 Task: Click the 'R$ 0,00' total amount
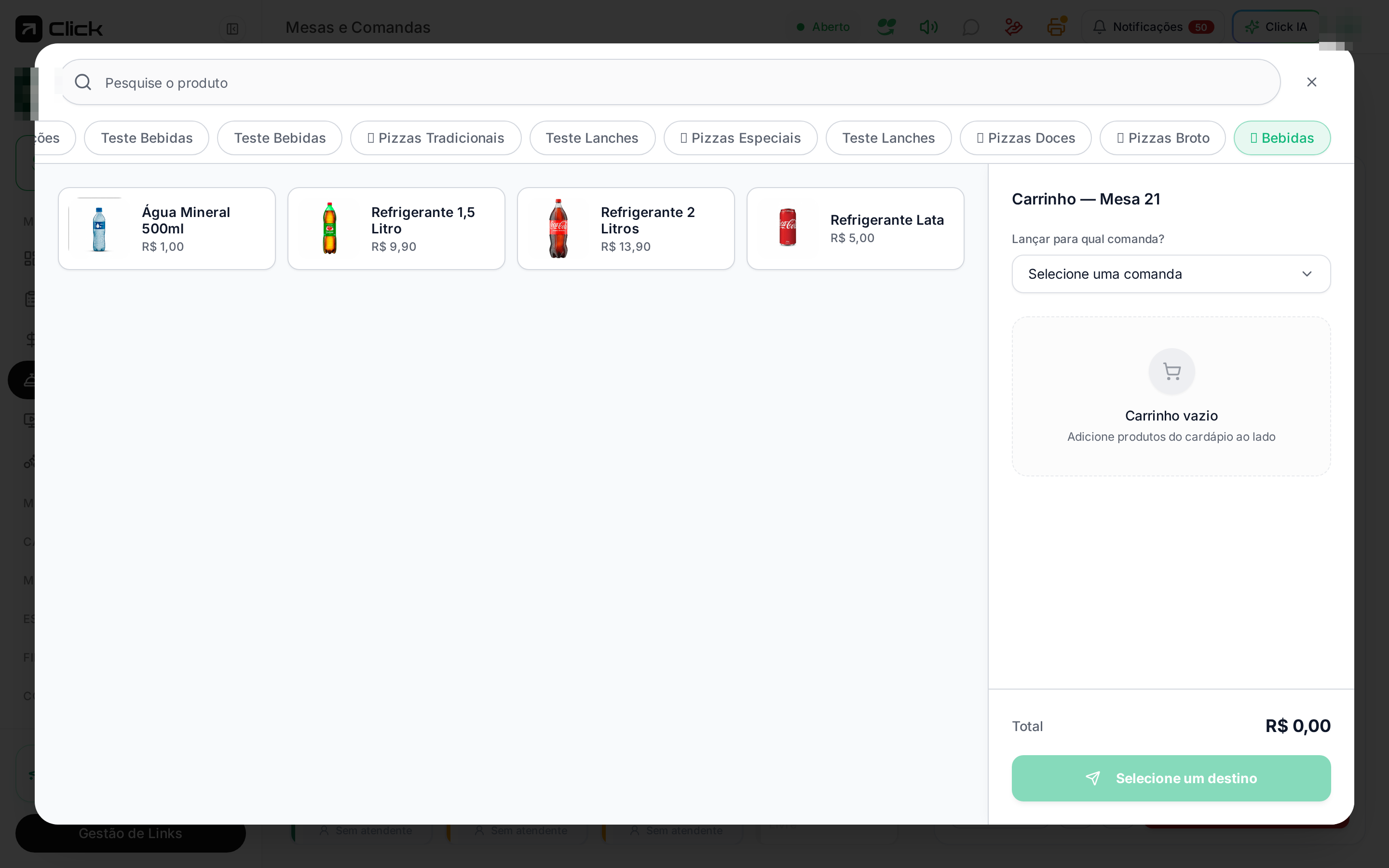(1298, 726)
